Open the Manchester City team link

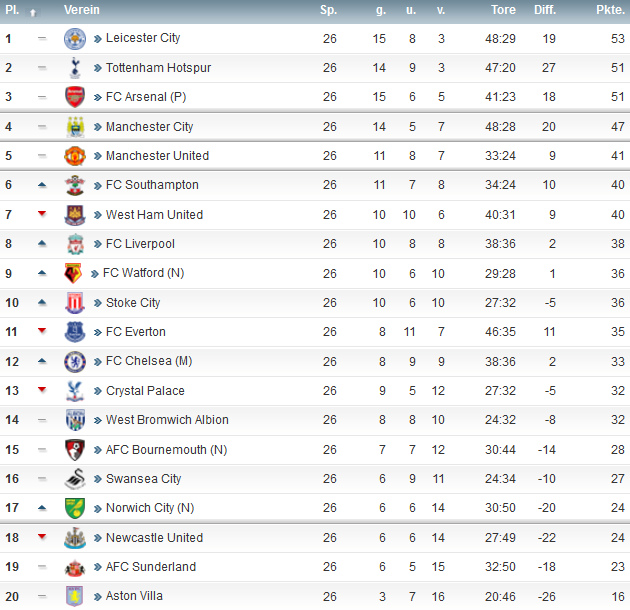149,127
